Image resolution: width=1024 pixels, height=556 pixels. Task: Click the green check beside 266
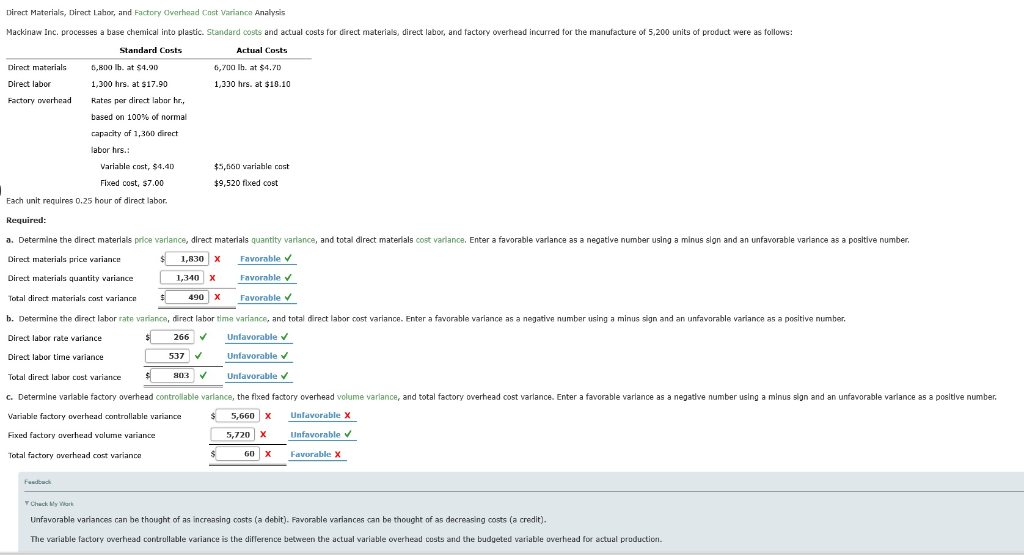(x=203, y=337)
